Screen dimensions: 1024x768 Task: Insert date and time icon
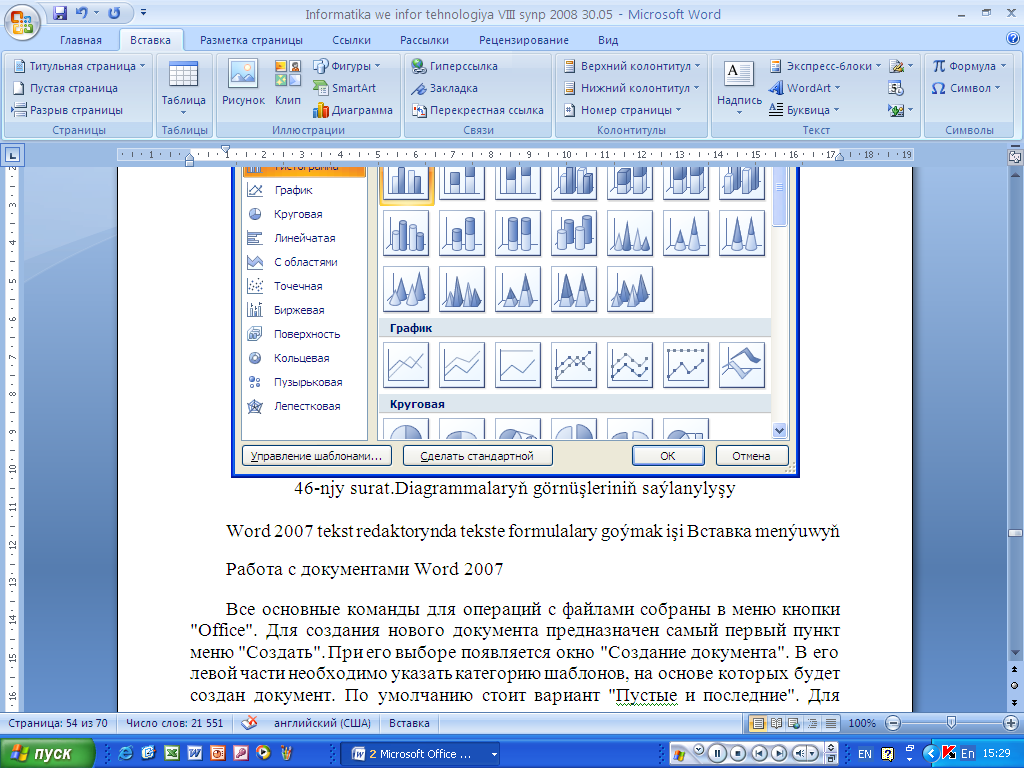coord(896,88)
